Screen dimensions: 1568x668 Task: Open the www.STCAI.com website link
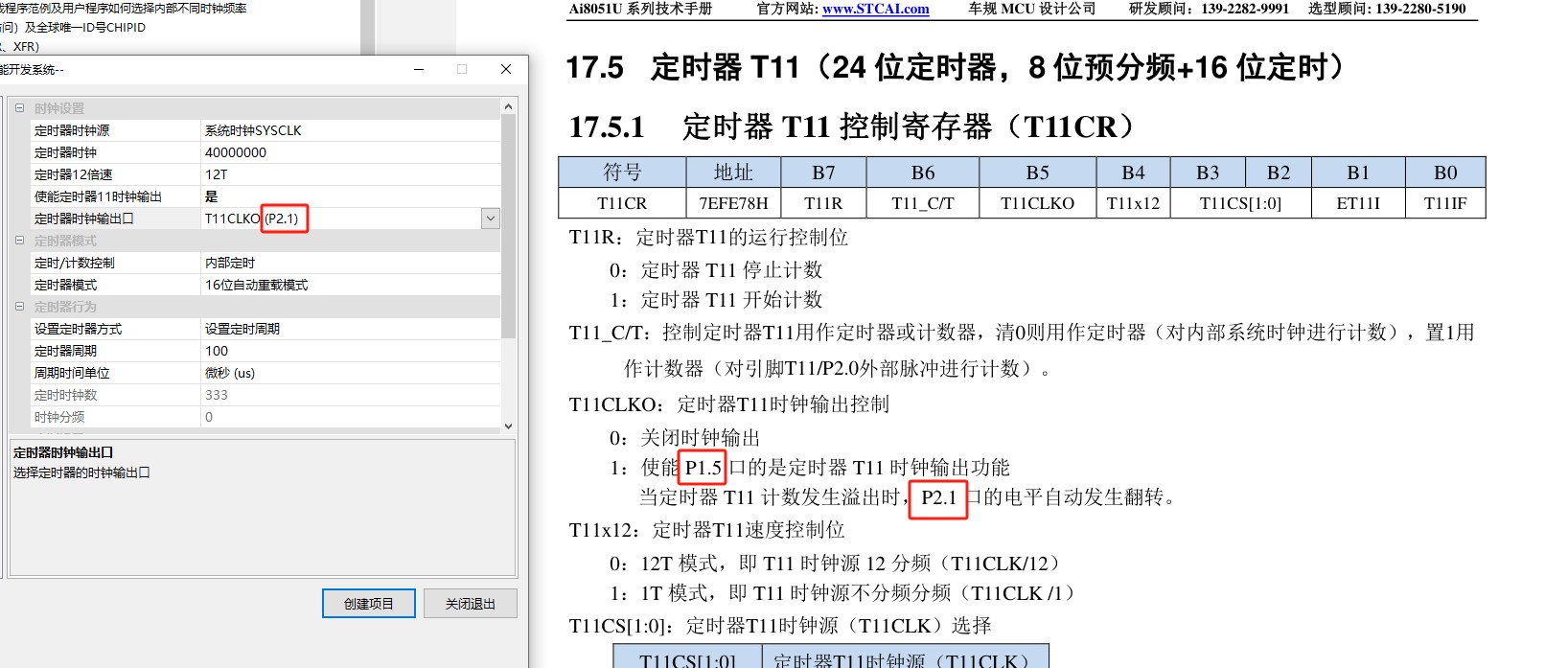[876, 9]
